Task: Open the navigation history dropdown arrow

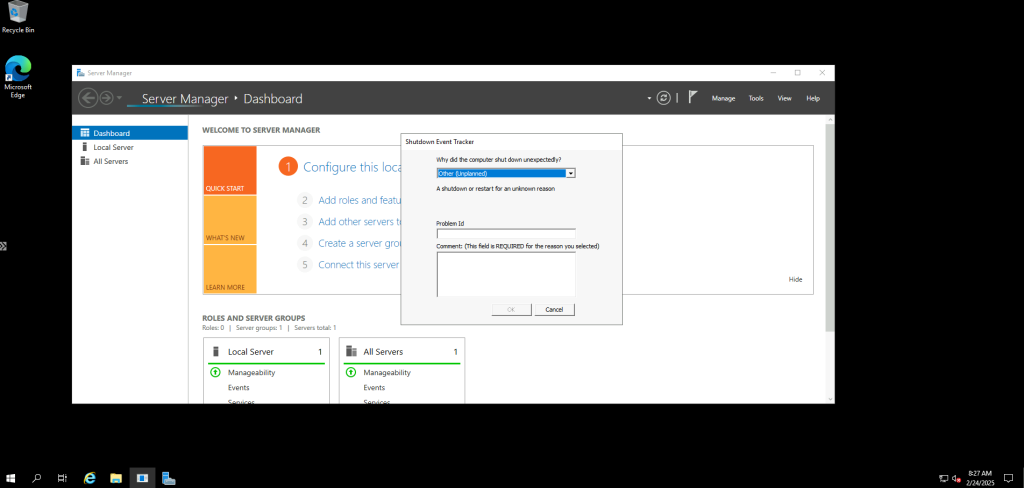Action: pyautogui.click(x=119, y=99)
